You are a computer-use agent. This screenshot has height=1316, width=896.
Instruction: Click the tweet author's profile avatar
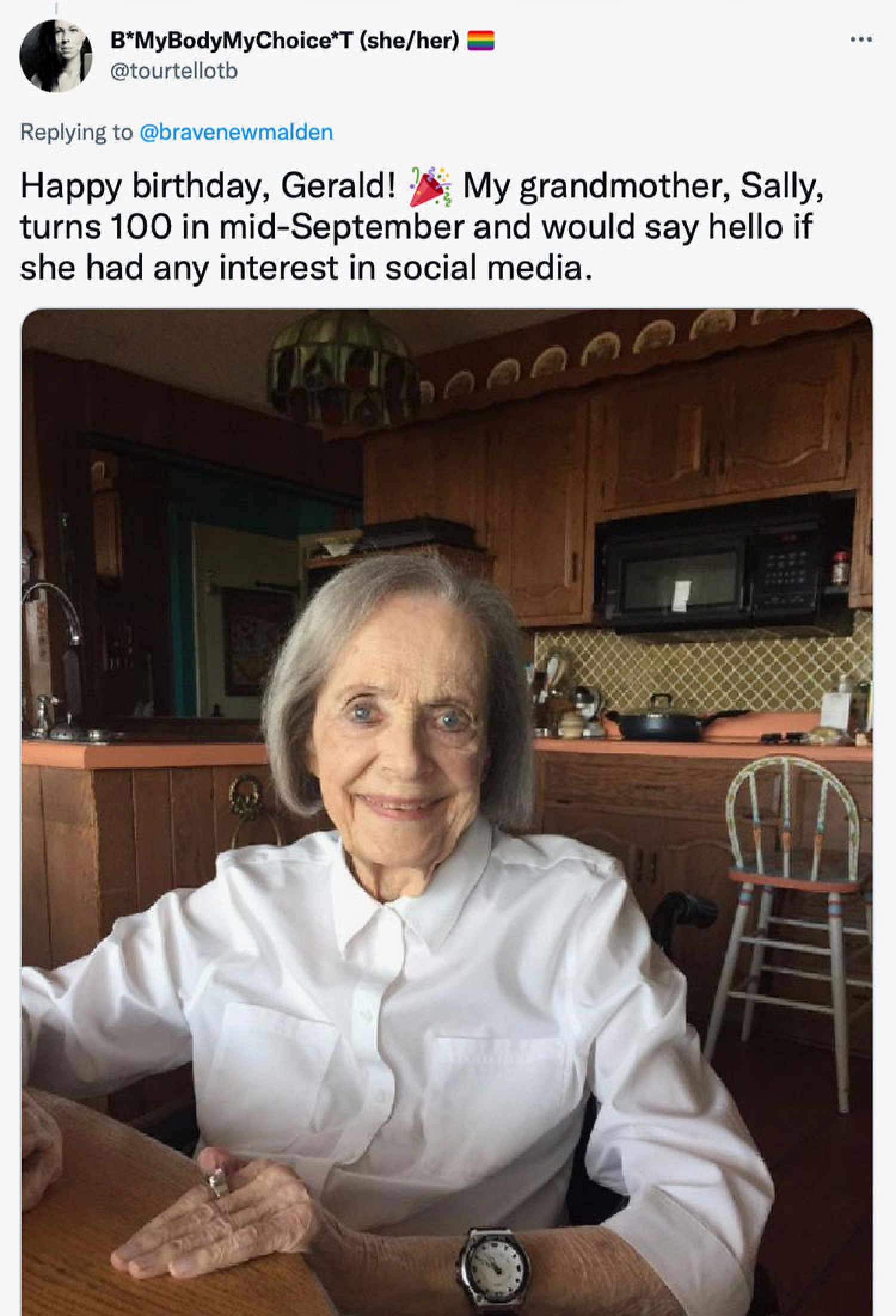coord(56,56)
